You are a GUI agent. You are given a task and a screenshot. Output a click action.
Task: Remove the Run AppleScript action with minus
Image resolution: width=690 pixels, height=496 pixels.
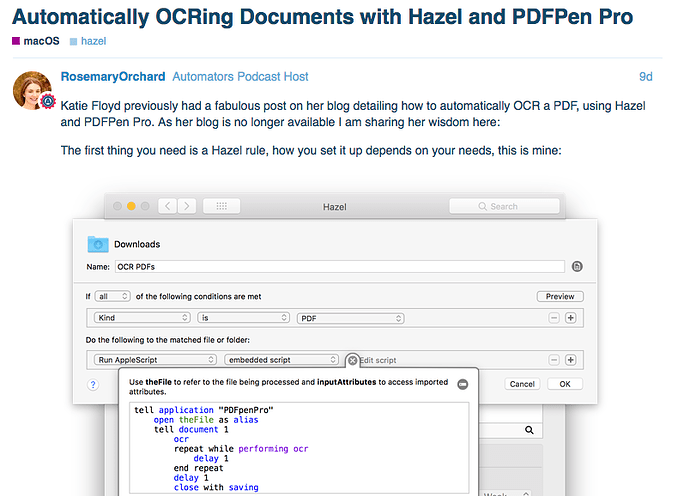pyautogui.click(x=554, y=360)
